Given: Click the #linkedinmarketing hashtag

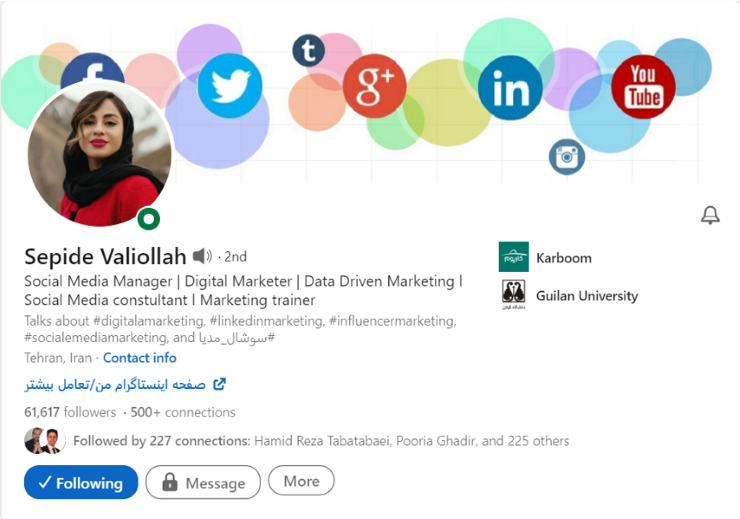Looking at the screenshot, I should pos(267,321).
